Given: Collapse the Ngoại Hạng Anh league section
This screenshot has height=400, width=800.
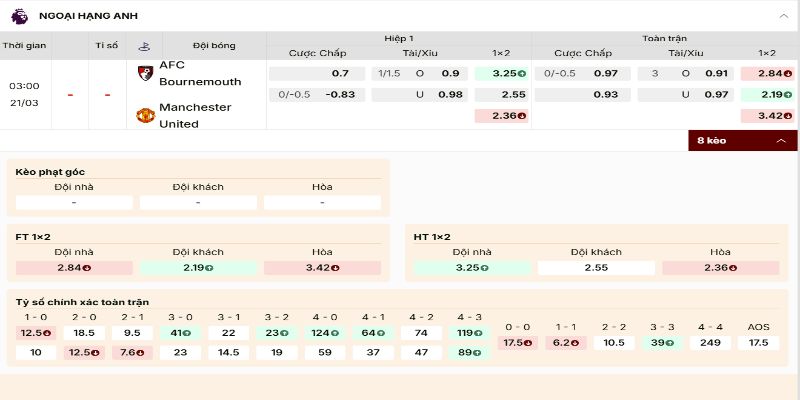Looking at the screenshot, I should click(783, 16).
